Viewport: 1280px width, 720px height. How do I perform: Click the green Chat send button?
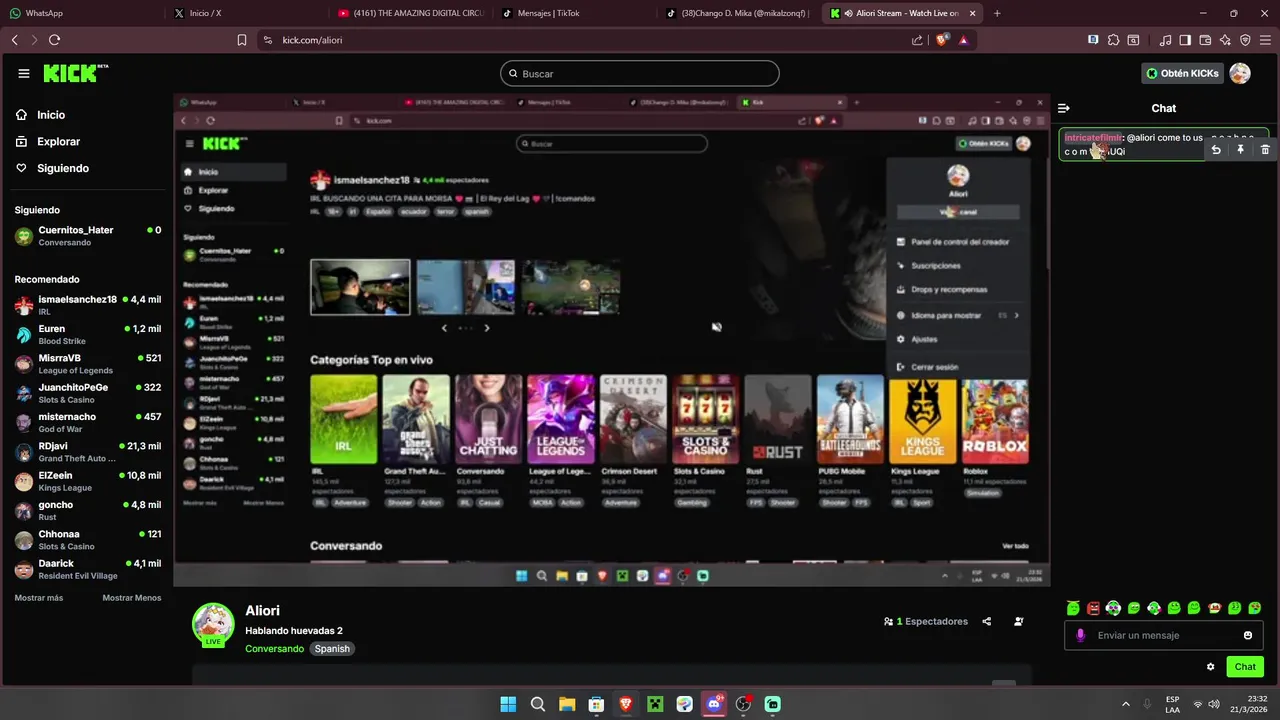1245,667
